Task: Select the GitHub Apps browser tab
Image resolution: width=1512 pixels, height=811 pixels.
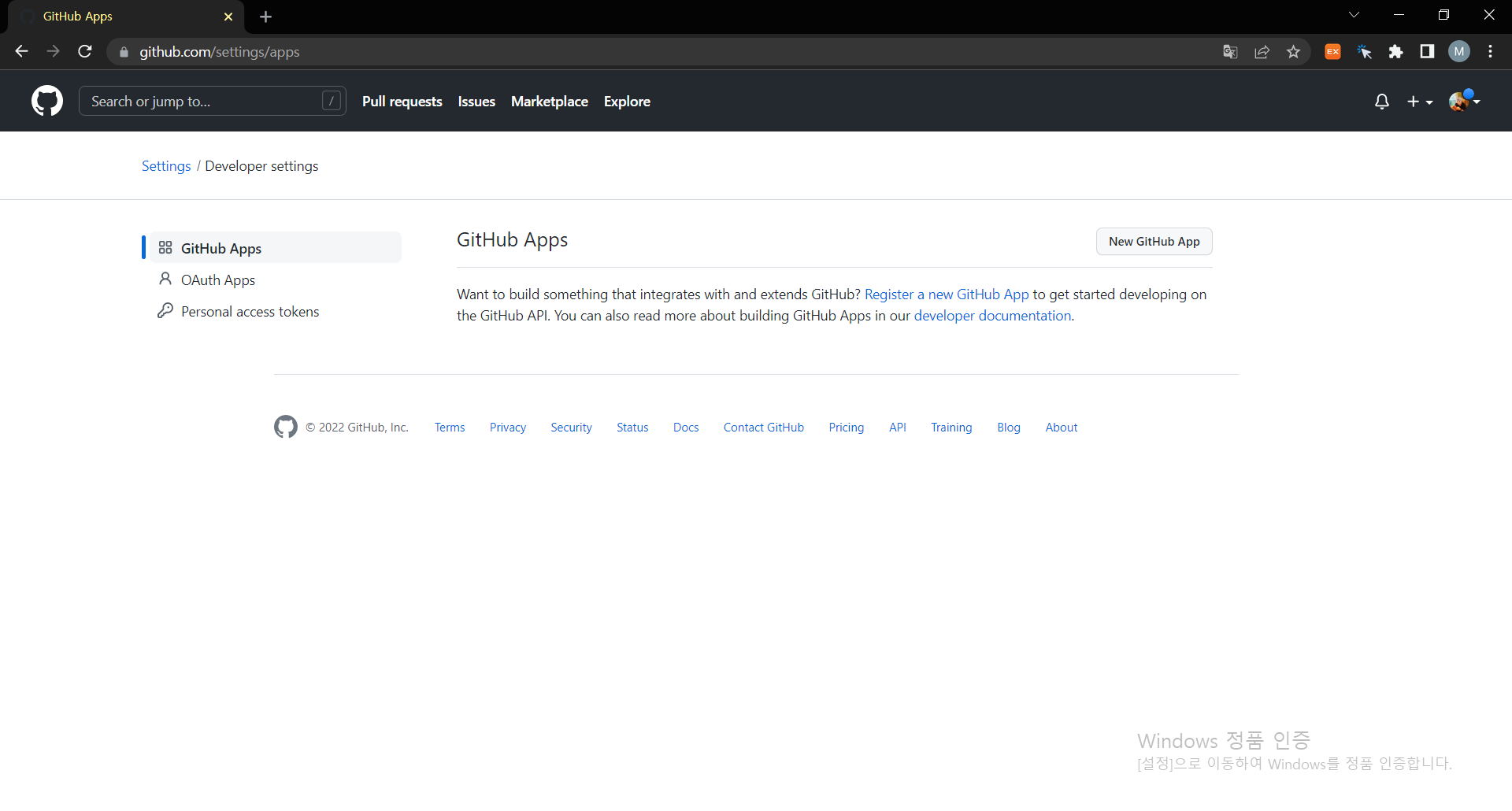Action: click(x=126, y=17)
